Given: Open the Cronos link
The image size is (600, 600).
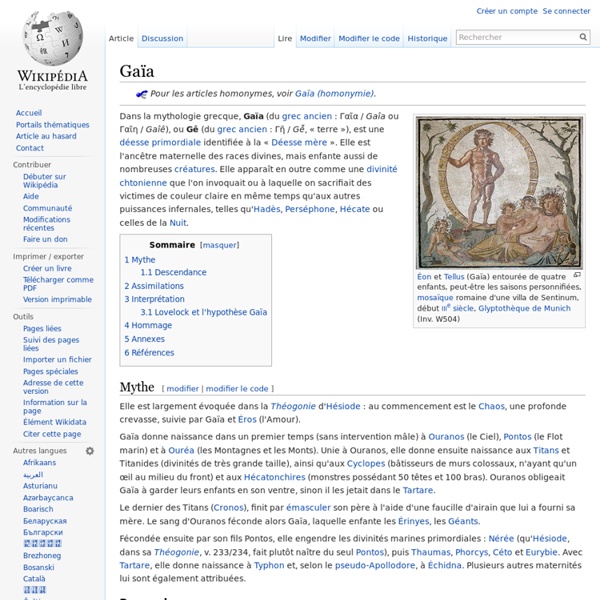Looking at the screenshot, I should coord(228,508).
